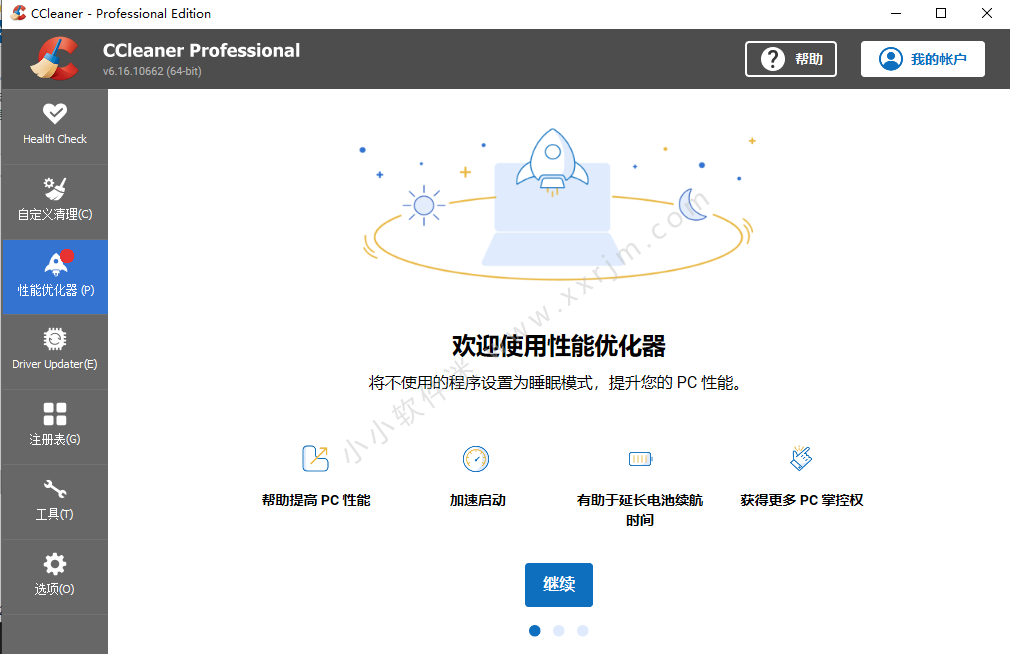Go to the second onboarding page dot
1010x654 pixels.
[x=558, y=631]
